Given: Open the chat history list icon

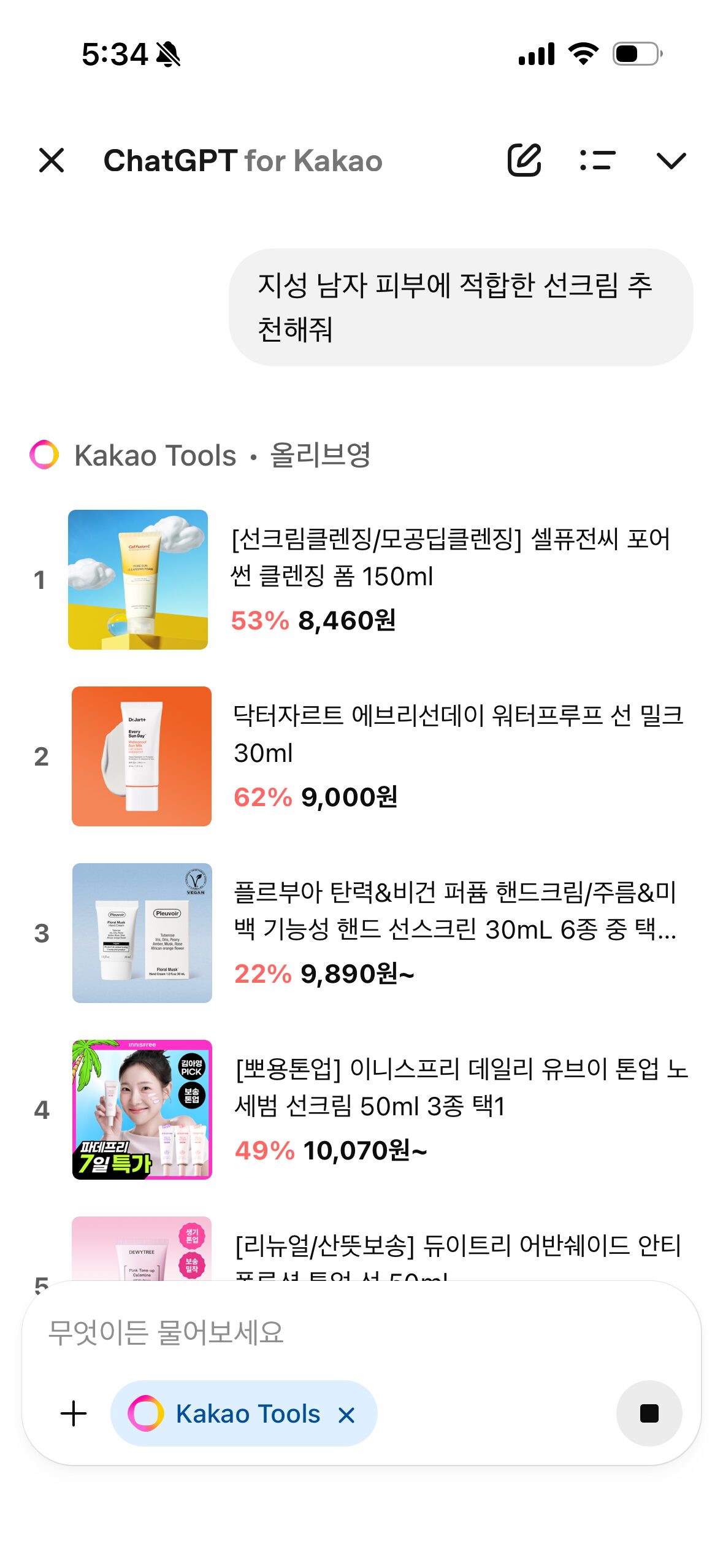Looking at the screenshot, I should click(x=597, y=160).
